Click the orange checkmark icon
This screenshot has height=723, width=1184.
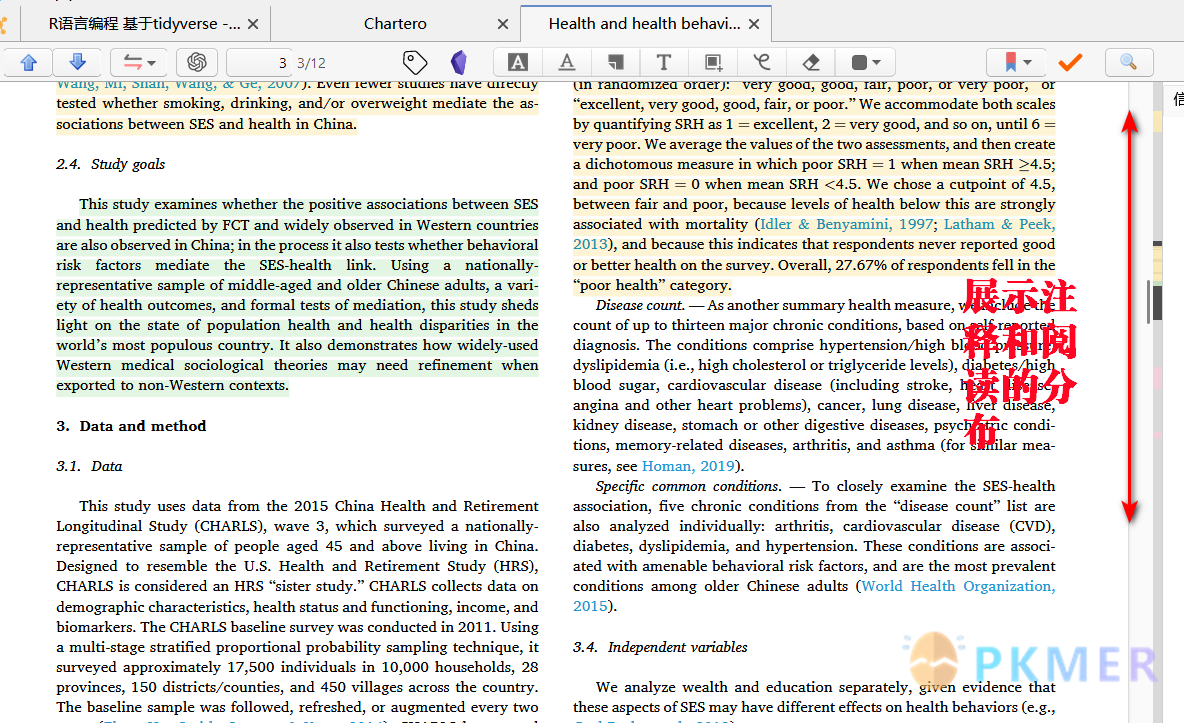tap(1070, 62)
